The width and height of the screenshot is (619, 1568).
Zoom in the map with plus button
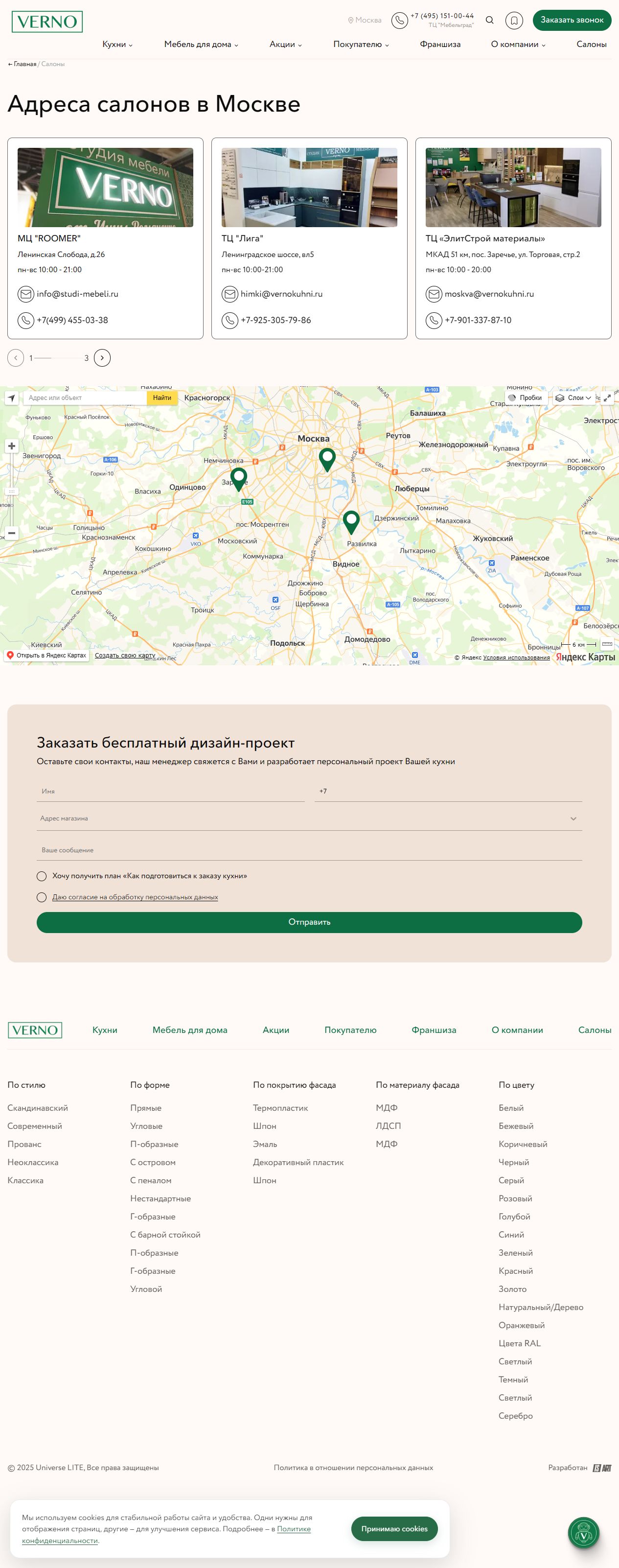(x=12, y=446)
